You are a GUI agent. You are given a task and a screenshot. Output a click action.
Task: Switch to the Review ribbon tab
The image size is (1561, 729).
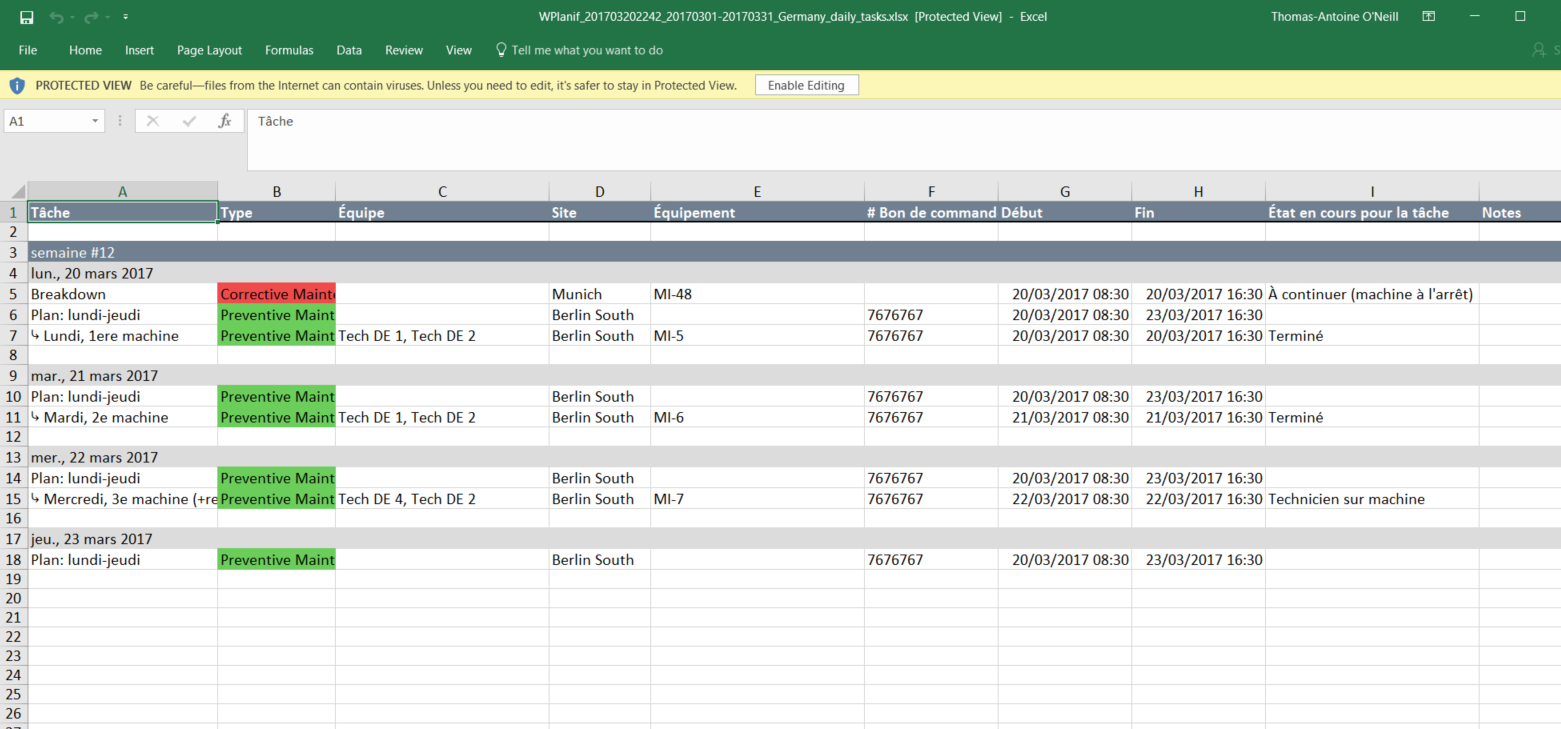[x=404, y=50]
